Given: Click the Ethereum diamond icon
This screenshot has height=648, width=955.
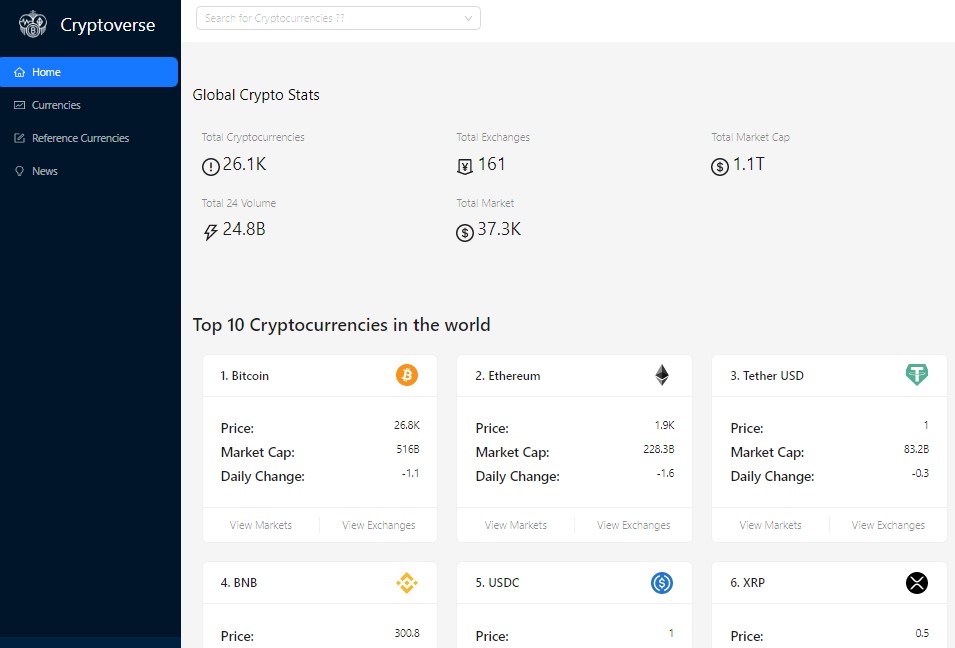Looking at the screenshot, I should point(662,376).
